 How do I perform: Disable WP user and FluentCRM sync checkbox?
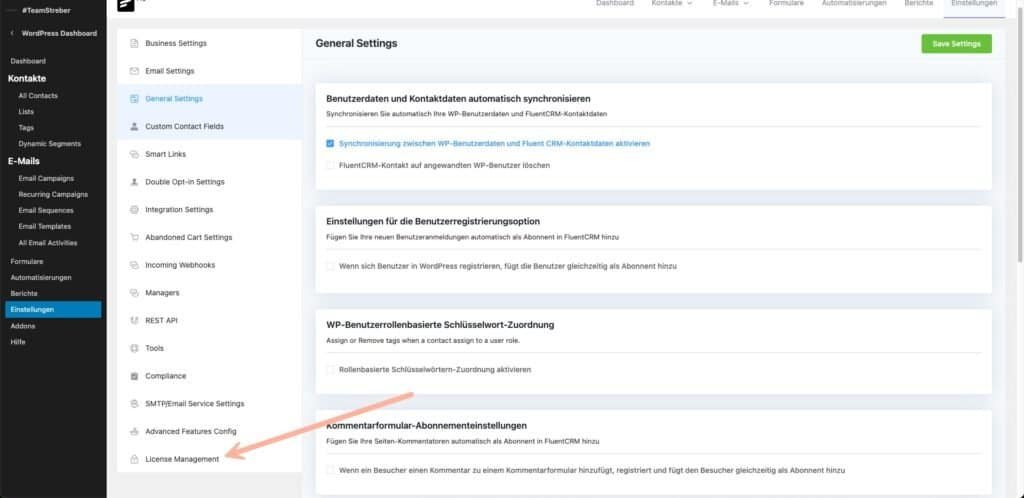click(x=331, y=144)
